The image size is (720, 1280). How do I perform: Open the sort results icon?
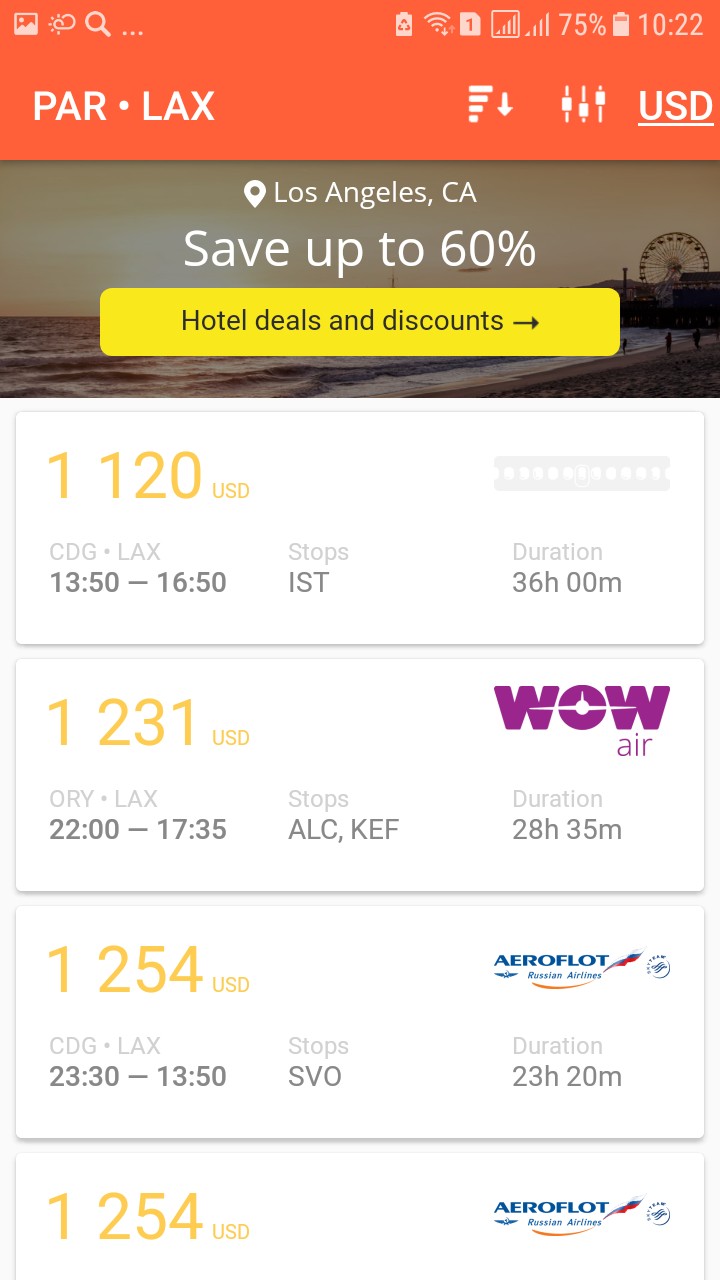coord(490,105)
